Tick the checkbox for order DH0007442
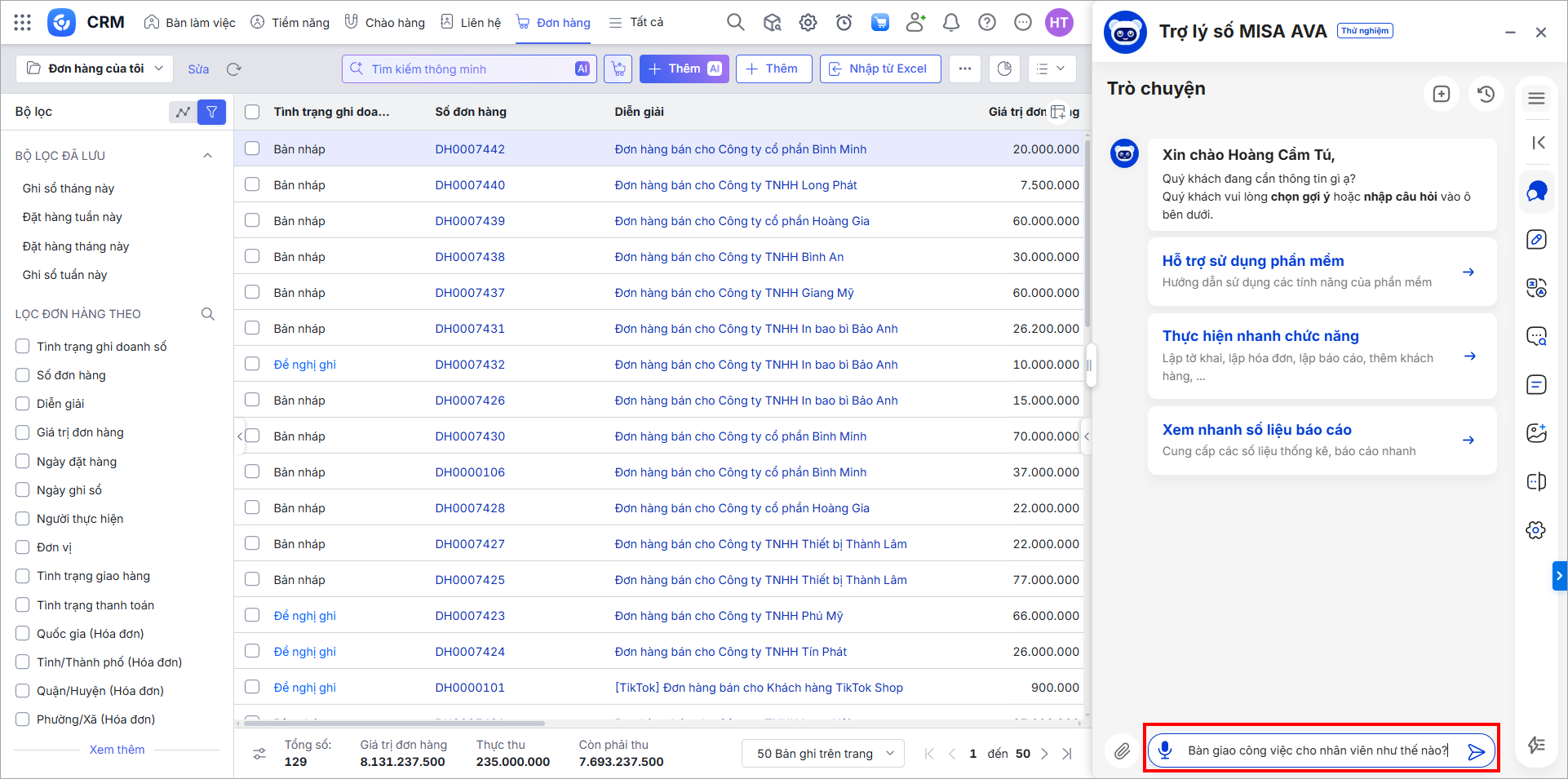 pos(252,148)
